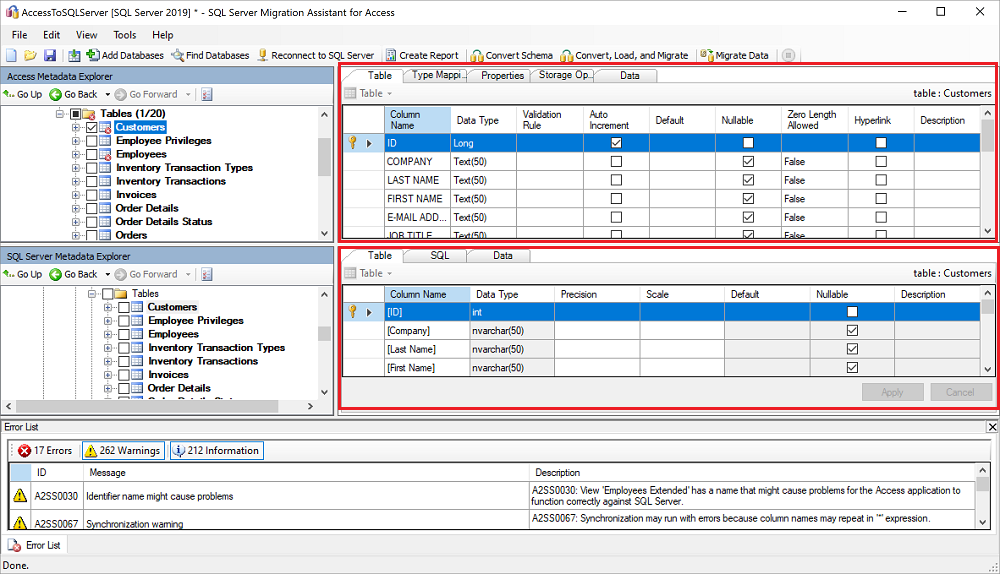
Task: Show the 17 Errors in Error List
Action: [x=44, y=451]
